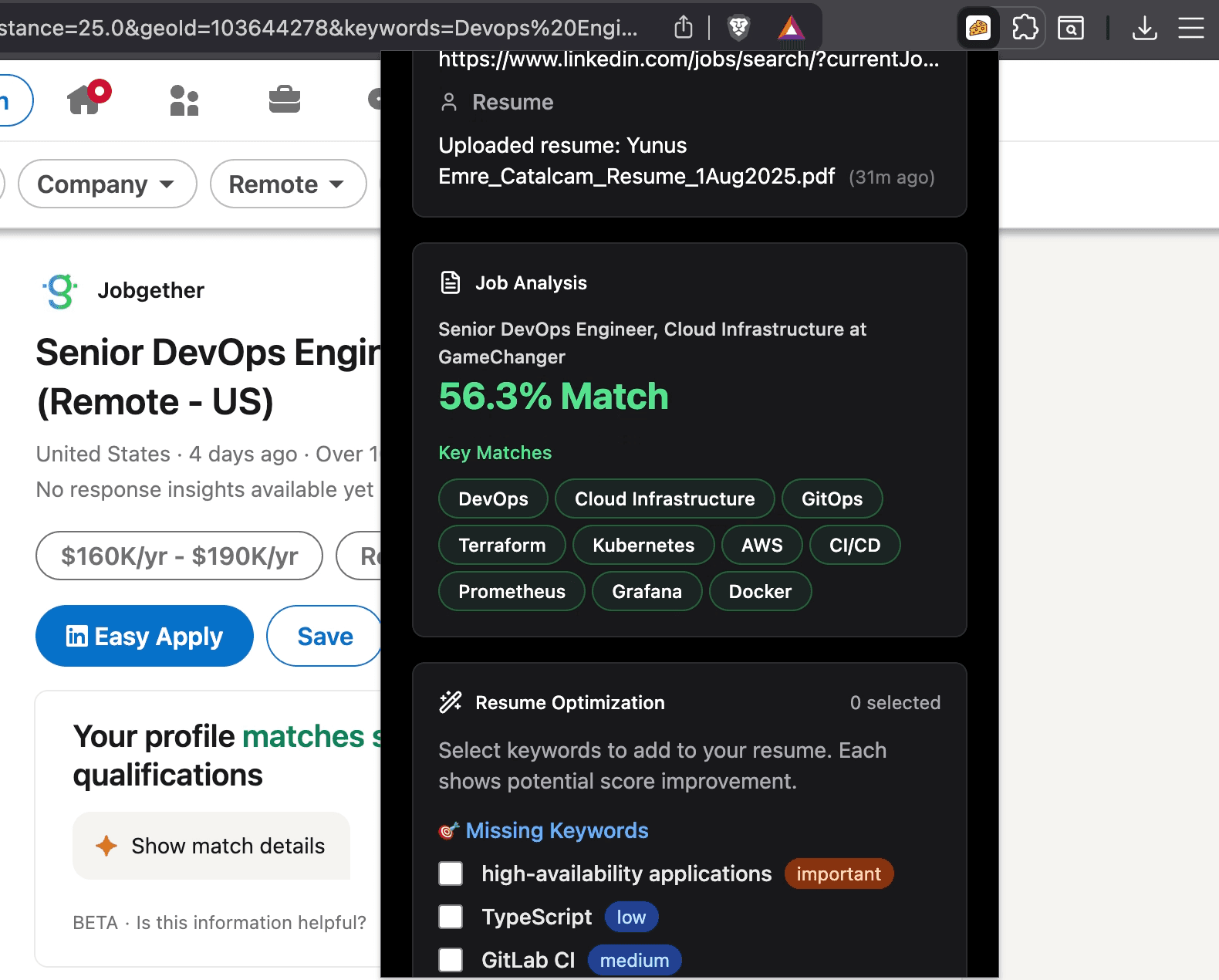Click the Easy Apply button
The height and width of the screenshot is (980, 1219).
(x=144, y=636)
